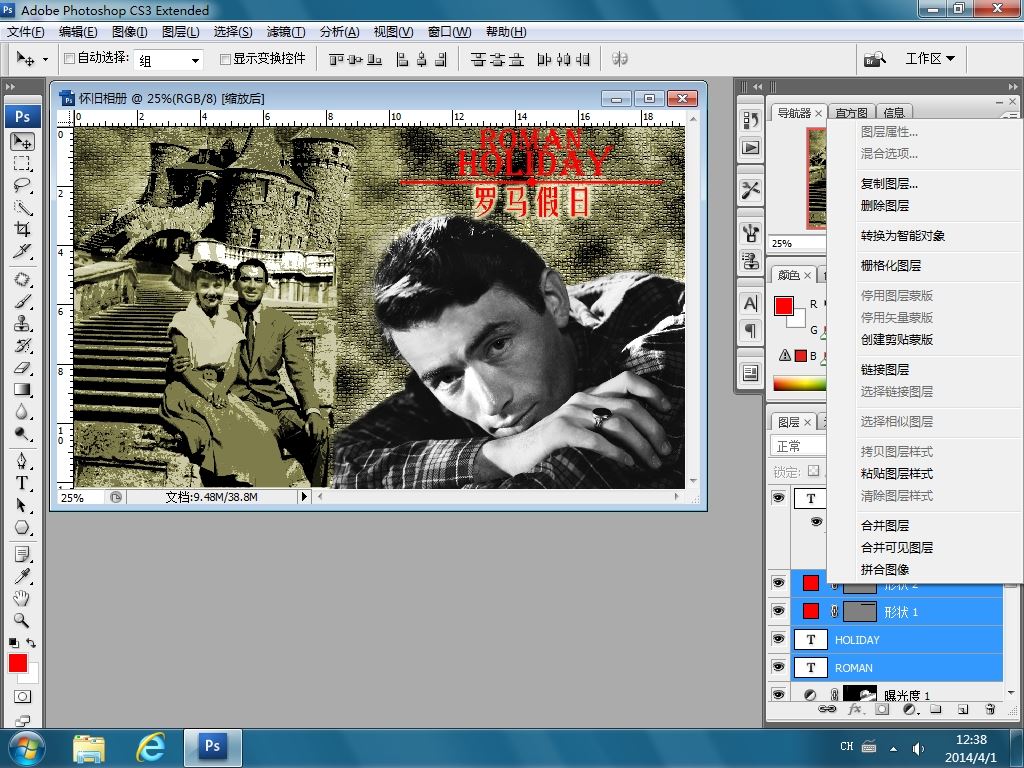Screen dimensions: 1024x768
Task: Select the Magic Wand tool
Action: 22,207
